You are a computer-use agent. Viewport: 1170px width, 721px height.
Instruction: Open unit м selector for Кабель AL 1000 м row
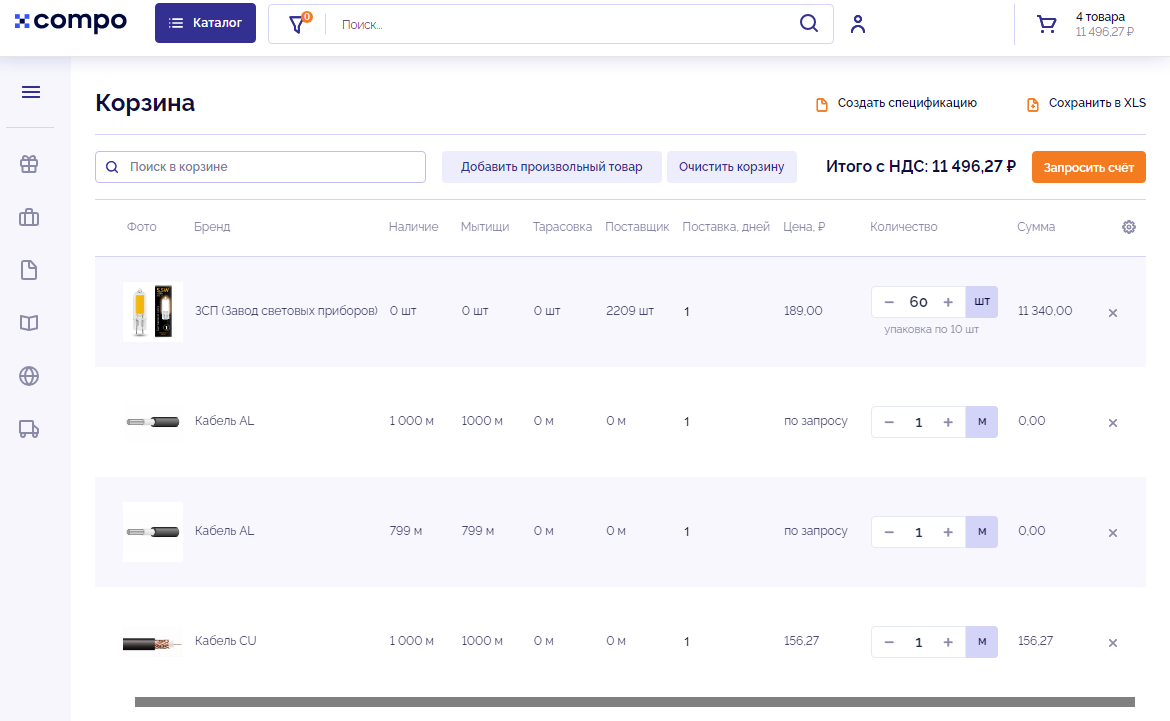click(982, 422)
